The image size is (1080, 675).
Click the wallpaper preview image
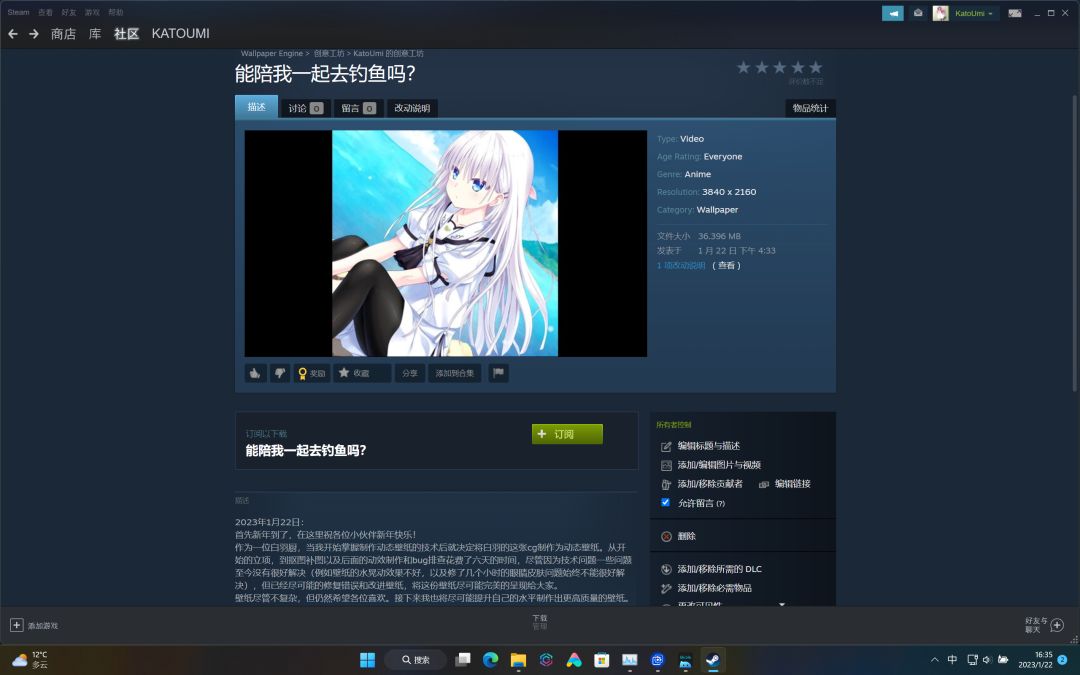tap(445, 243)
